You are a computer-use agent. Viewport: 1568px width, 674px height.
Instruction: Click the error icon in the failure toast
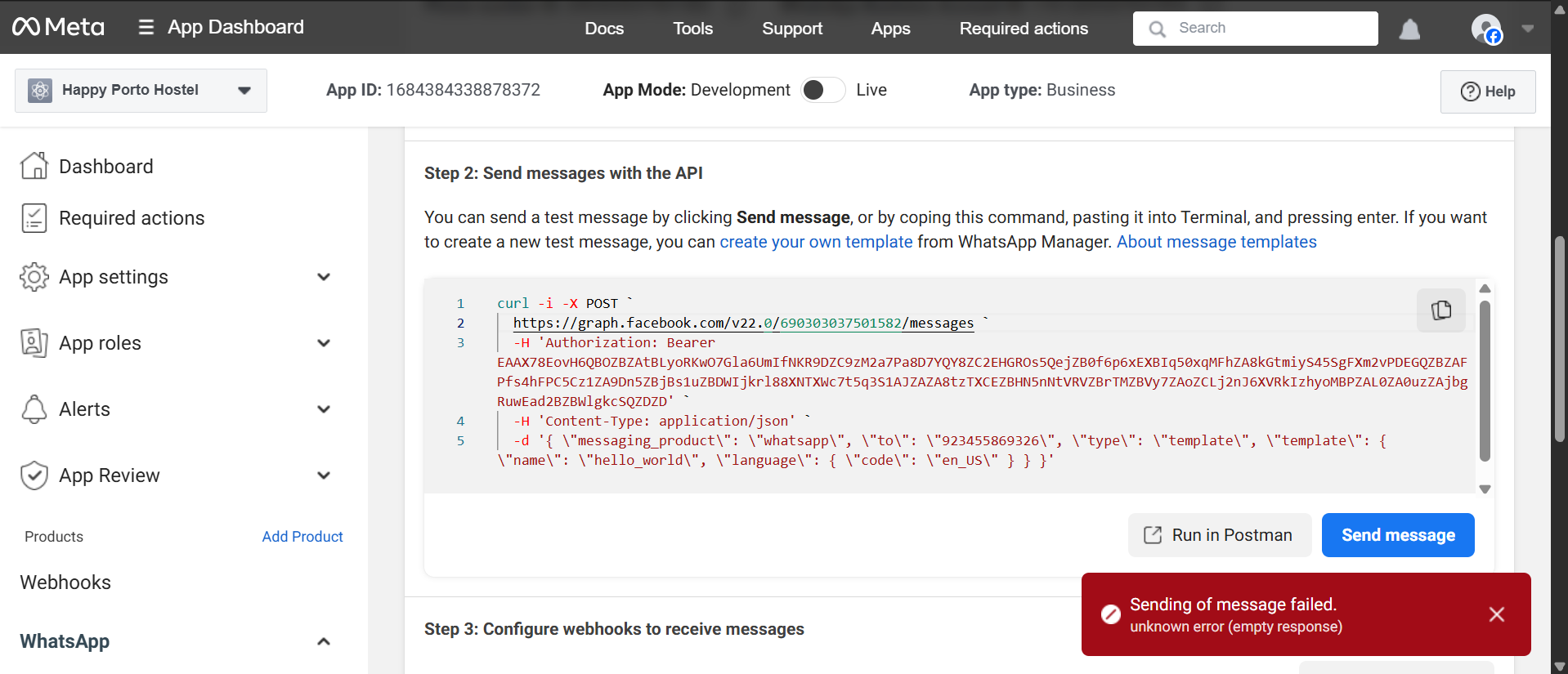tap(1110, 614)
